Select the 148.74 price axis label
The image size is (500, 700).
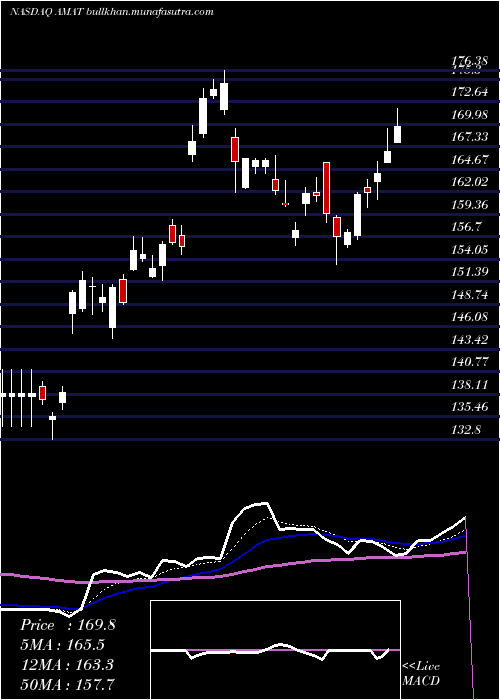[468, 295]
